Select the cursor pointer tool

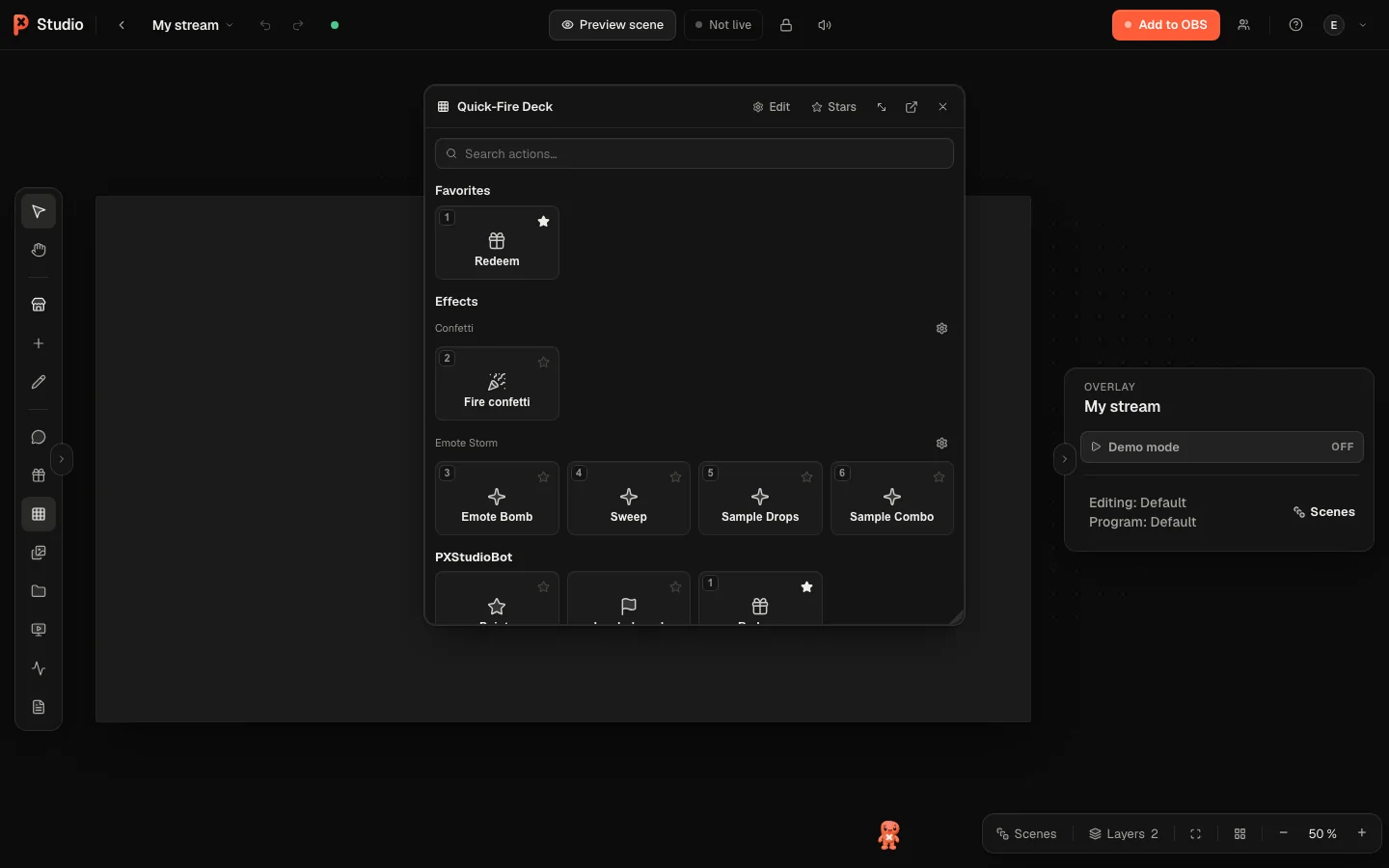click(39, 211)
